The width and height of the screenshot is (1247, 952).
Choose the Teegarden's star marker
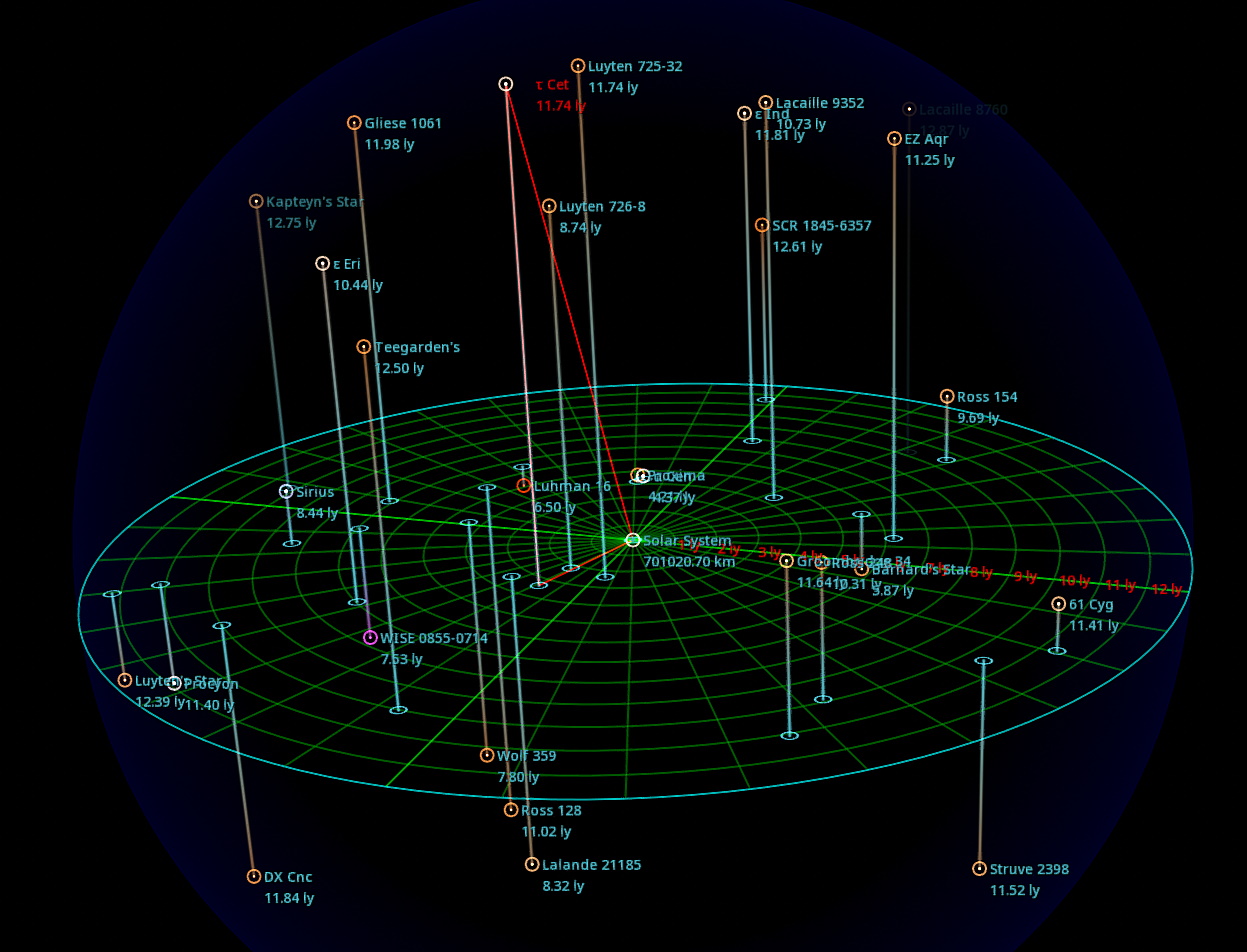tap(364, 347)
